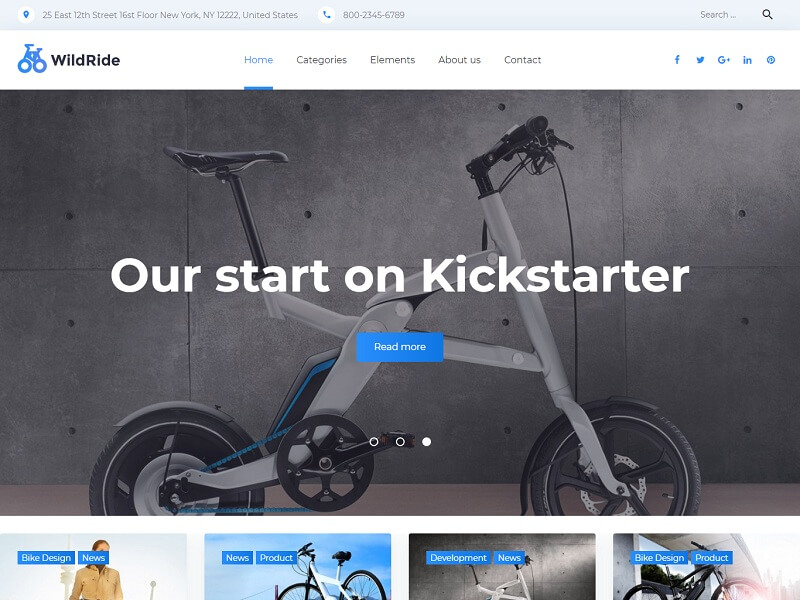800x600 pixels.
Task: Click the Read more button
Action: click(399, 347)
